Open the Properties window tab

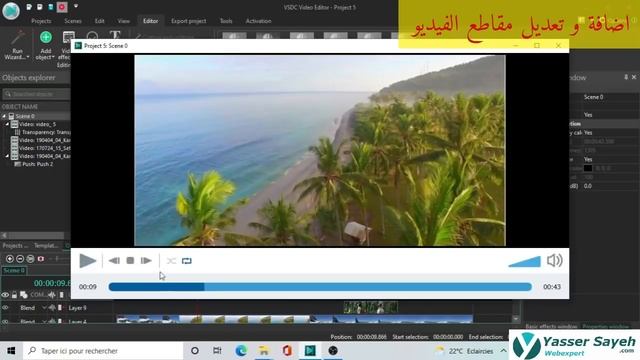click(x=606, y=327)
